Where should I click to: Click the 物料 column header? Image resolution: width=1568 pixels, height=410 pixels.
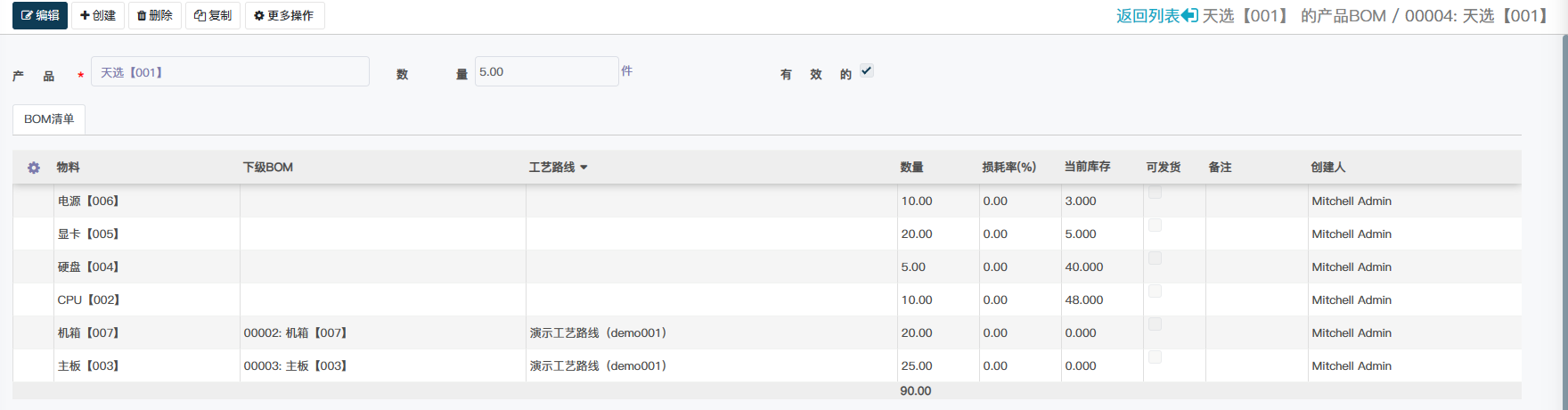(x=68, y=168)
